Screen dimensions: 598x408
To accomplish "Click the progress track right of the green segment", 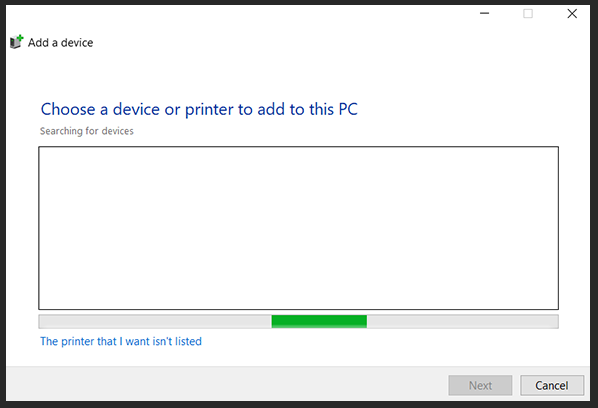I will coord(463,321).
